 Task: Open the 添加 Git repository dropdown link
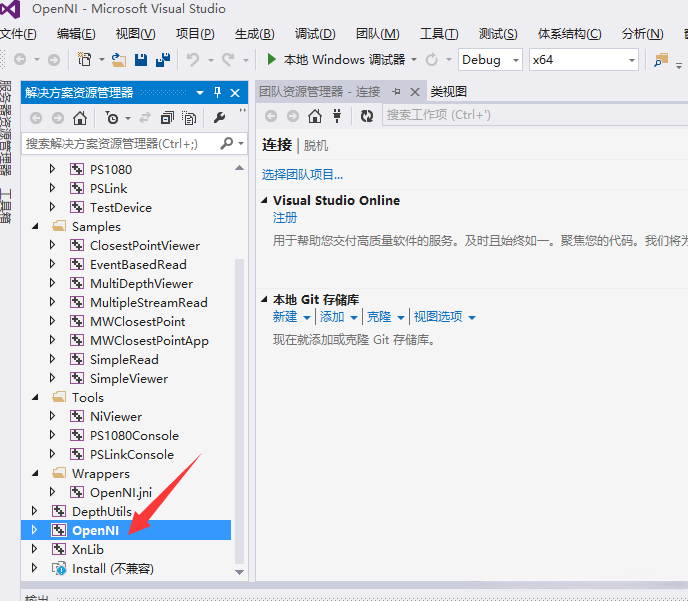point(339,317)
